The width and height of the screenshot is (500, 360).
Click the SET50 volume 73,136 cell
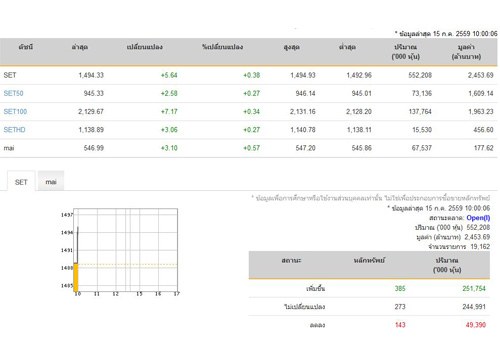tap(422, 93)
